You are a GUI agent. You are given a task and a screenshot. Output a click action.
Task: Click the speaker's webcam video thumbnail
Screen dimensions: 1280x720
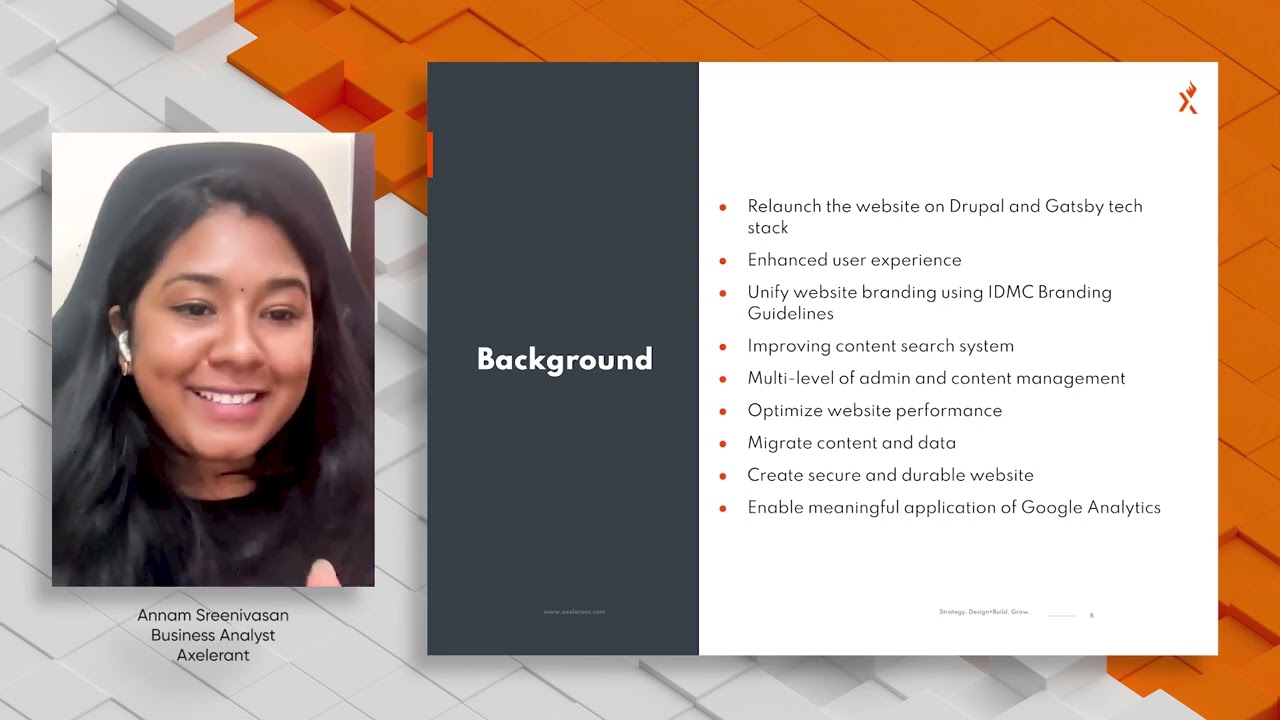[213, 360]
